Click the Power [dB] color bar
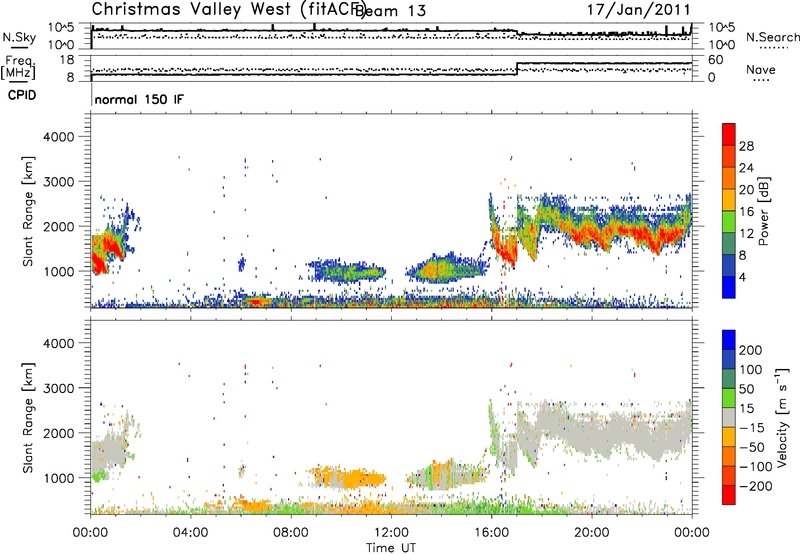The image size is (800, 554). point(729,210)
